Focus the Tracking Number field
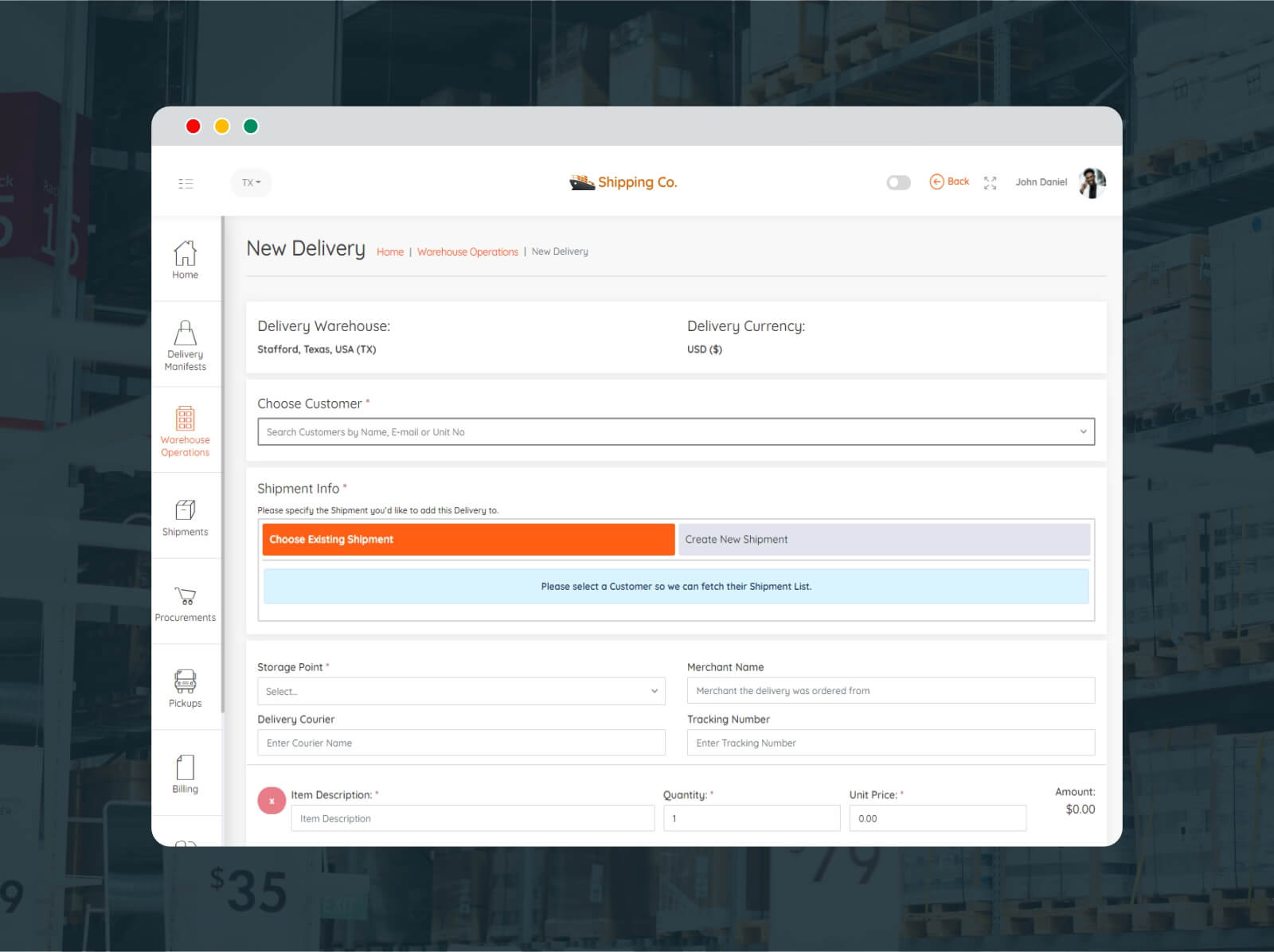The width and height of the screenshot is (1274, 952). 891,743
